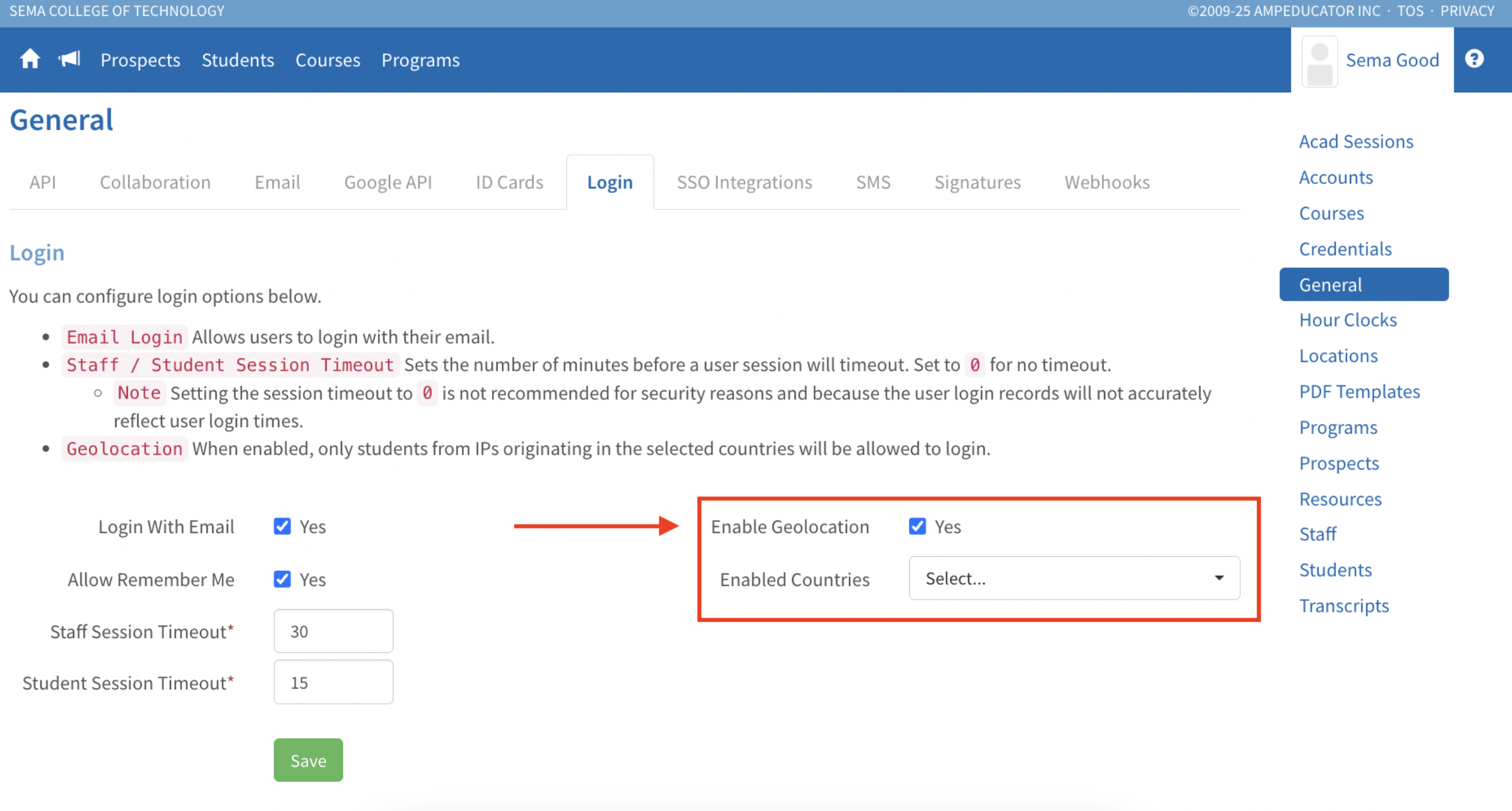Click the PRIVACY link in header
Screen dimensions: 1512x811
1467,11
